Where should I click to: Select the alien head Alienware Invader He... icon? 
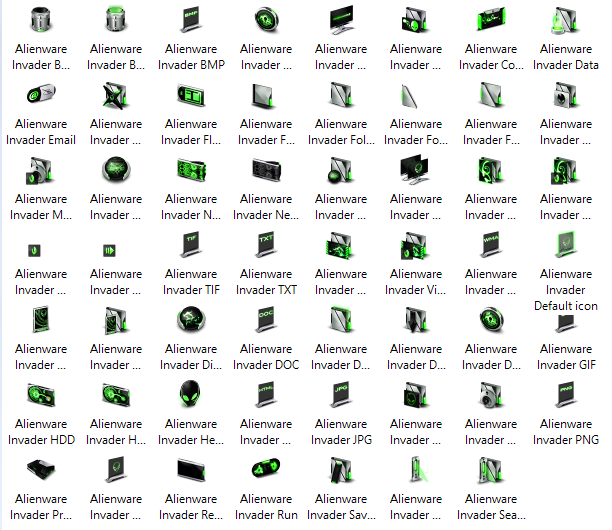tap(190, 394)
